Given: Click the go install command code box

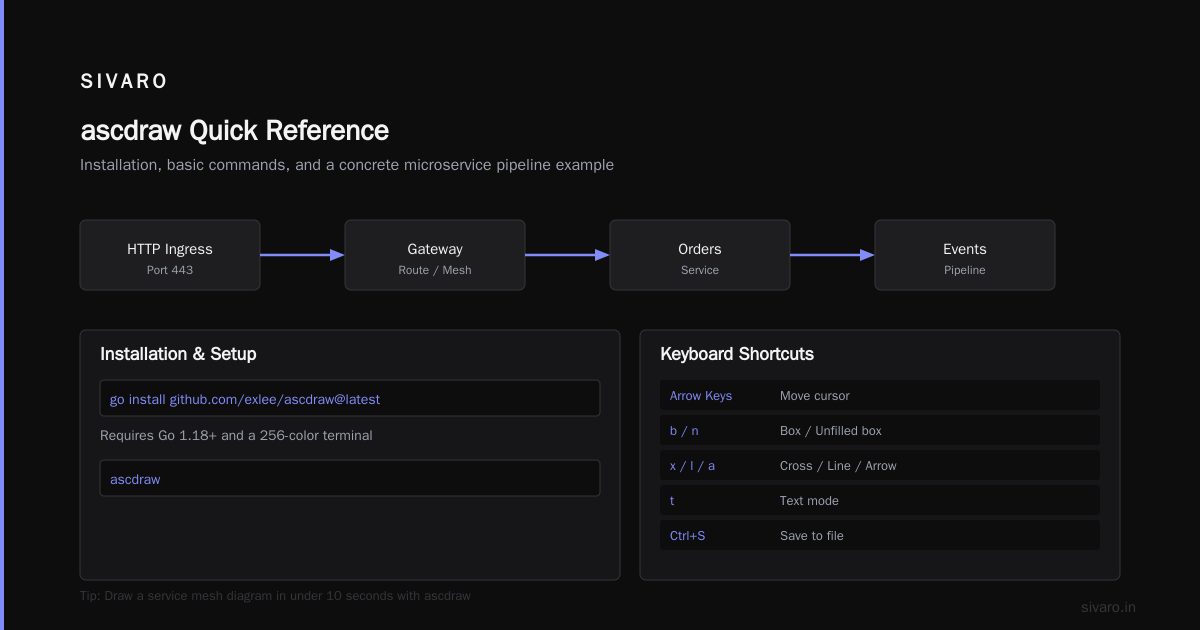Looking at the screenshot, I should (350, 398).
